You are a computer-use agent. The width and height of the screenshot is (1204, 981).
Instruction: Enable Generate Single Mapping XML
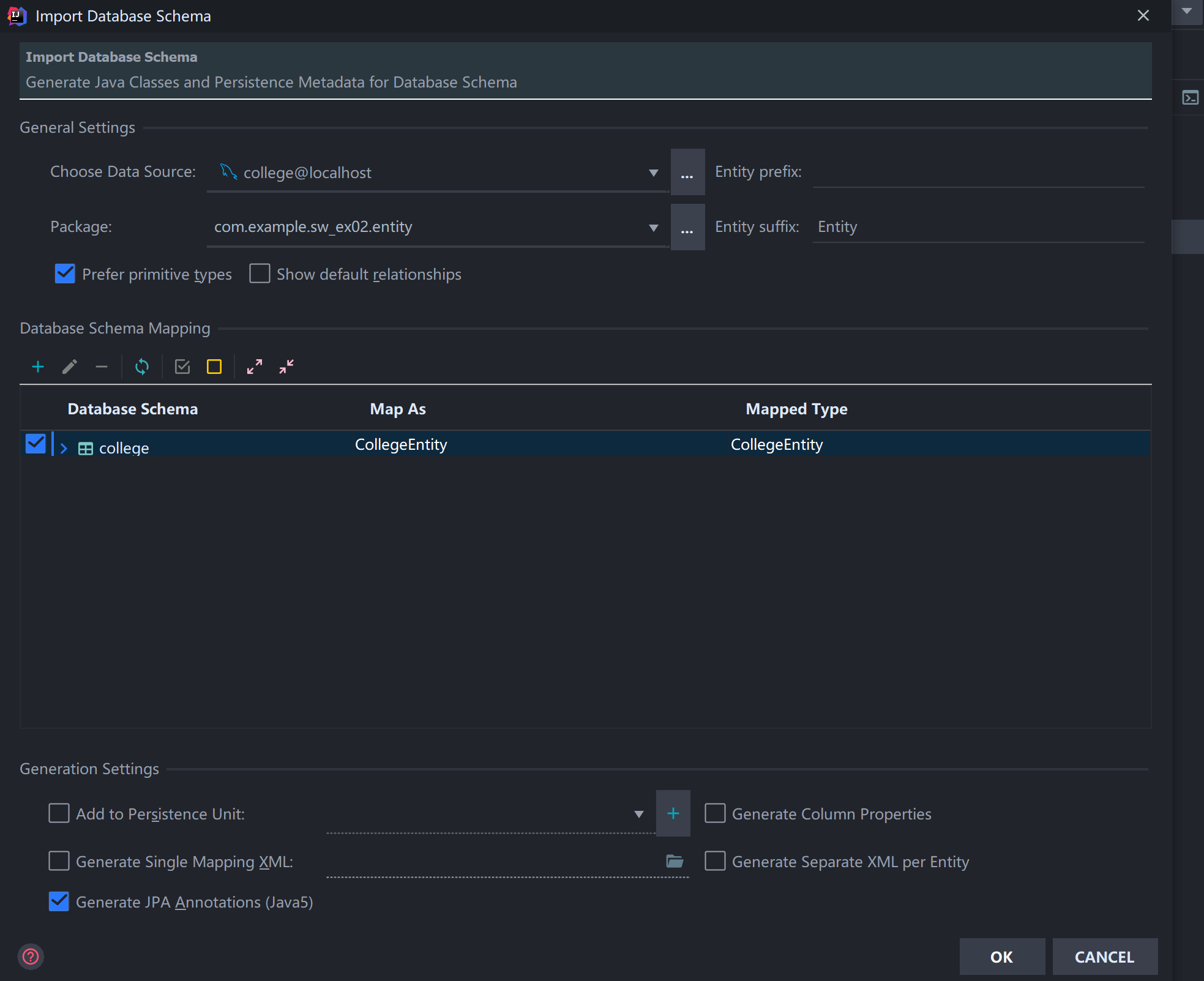pos(59,861)
